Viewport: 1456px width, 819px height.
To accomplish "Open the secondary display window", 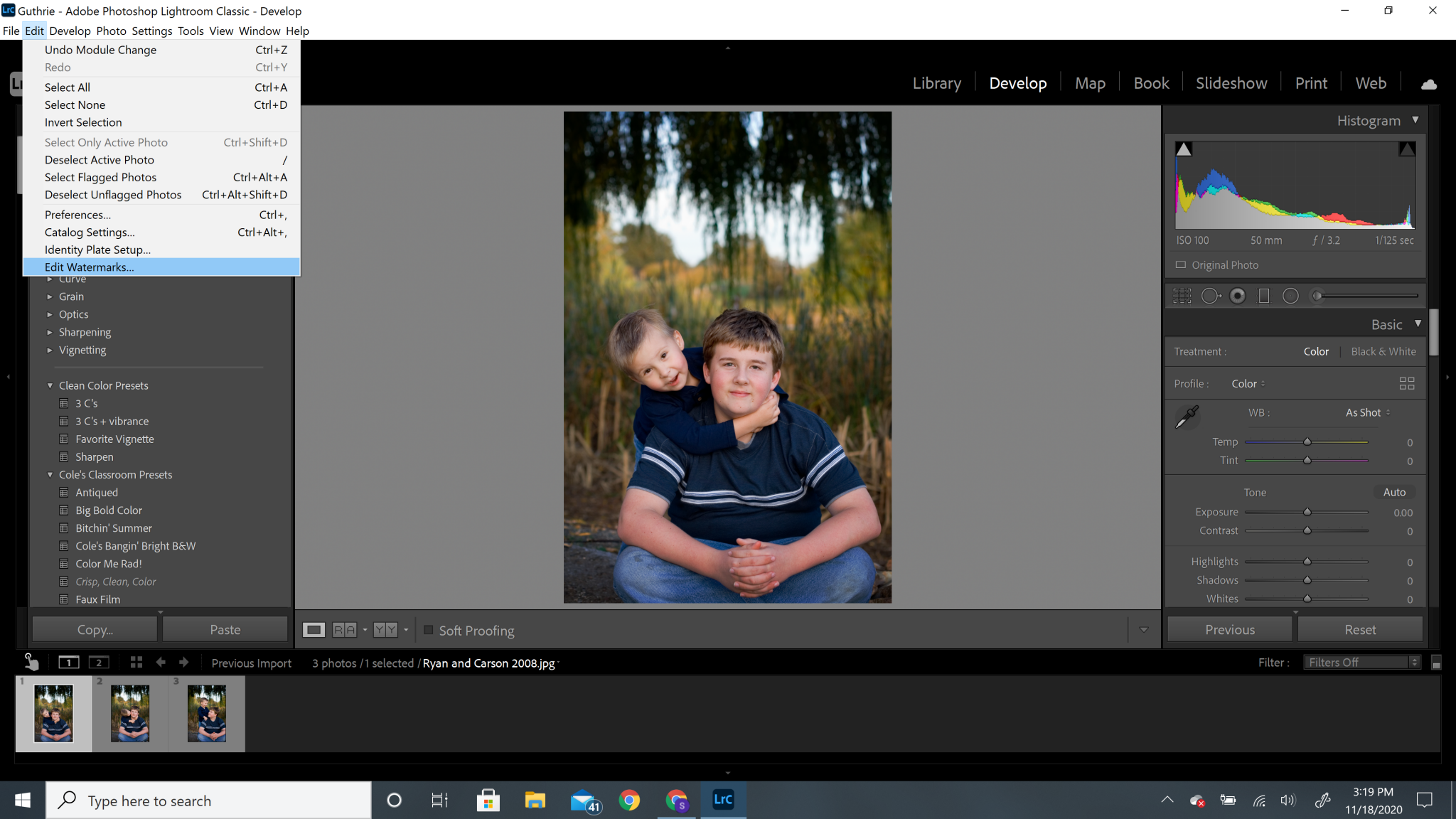I will 99,662.
